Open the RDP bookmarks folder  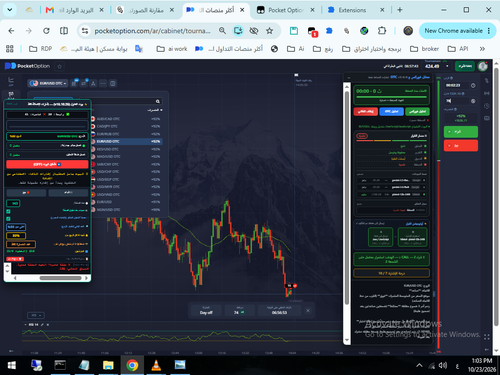click(40, 49)
